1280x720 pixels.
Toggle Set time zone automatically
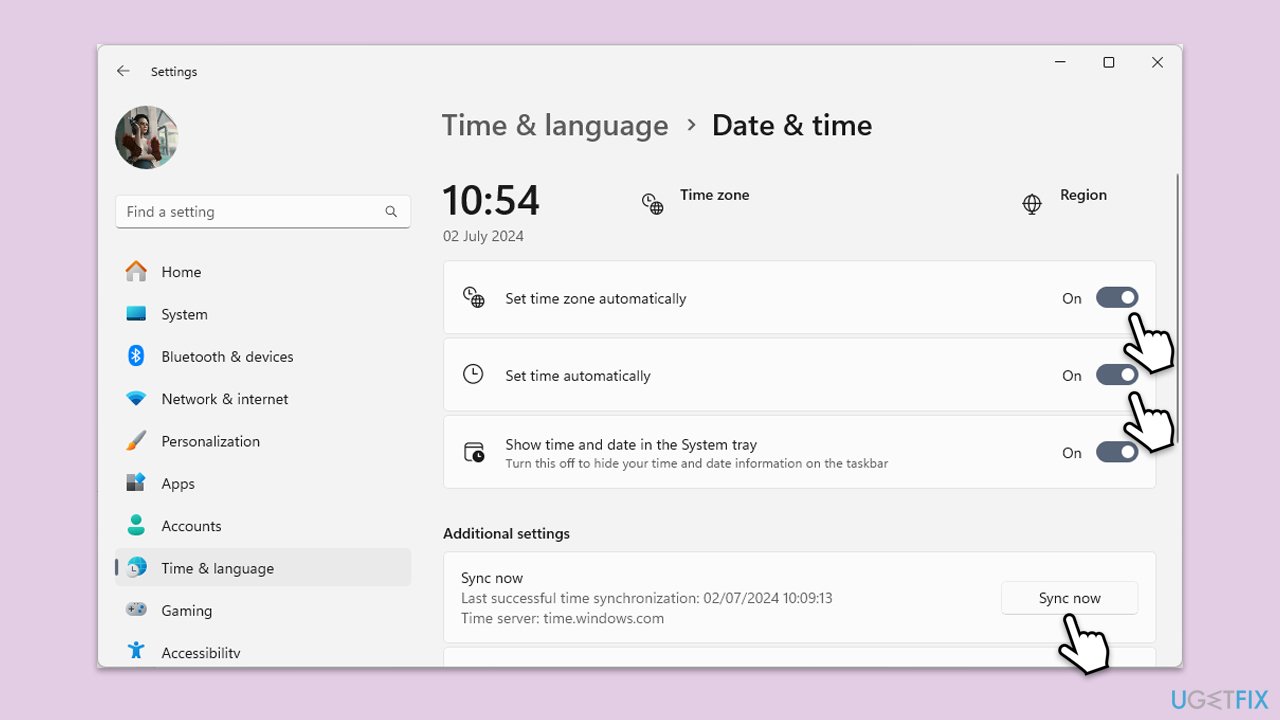[x=1117, y=298]
